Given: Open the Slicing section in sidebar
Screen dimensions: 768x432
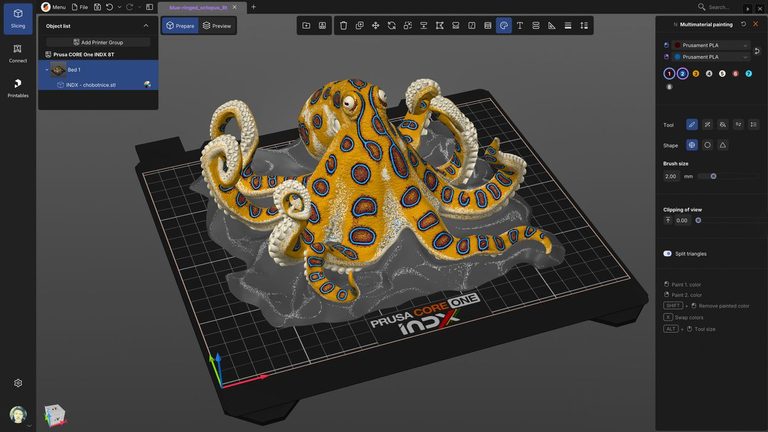Looking at the screenshot, I should pos(18,19).
